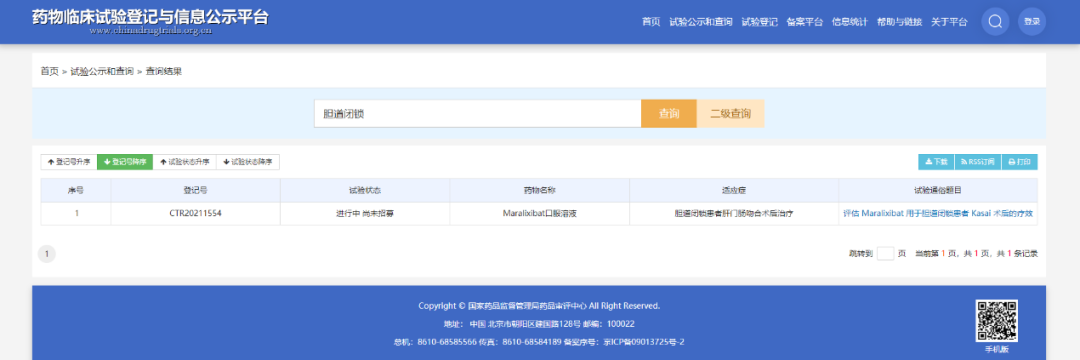This screenshot has height=360, width=1080.
Task: Click page number 1 pagination button
Action: coord(46,254)
